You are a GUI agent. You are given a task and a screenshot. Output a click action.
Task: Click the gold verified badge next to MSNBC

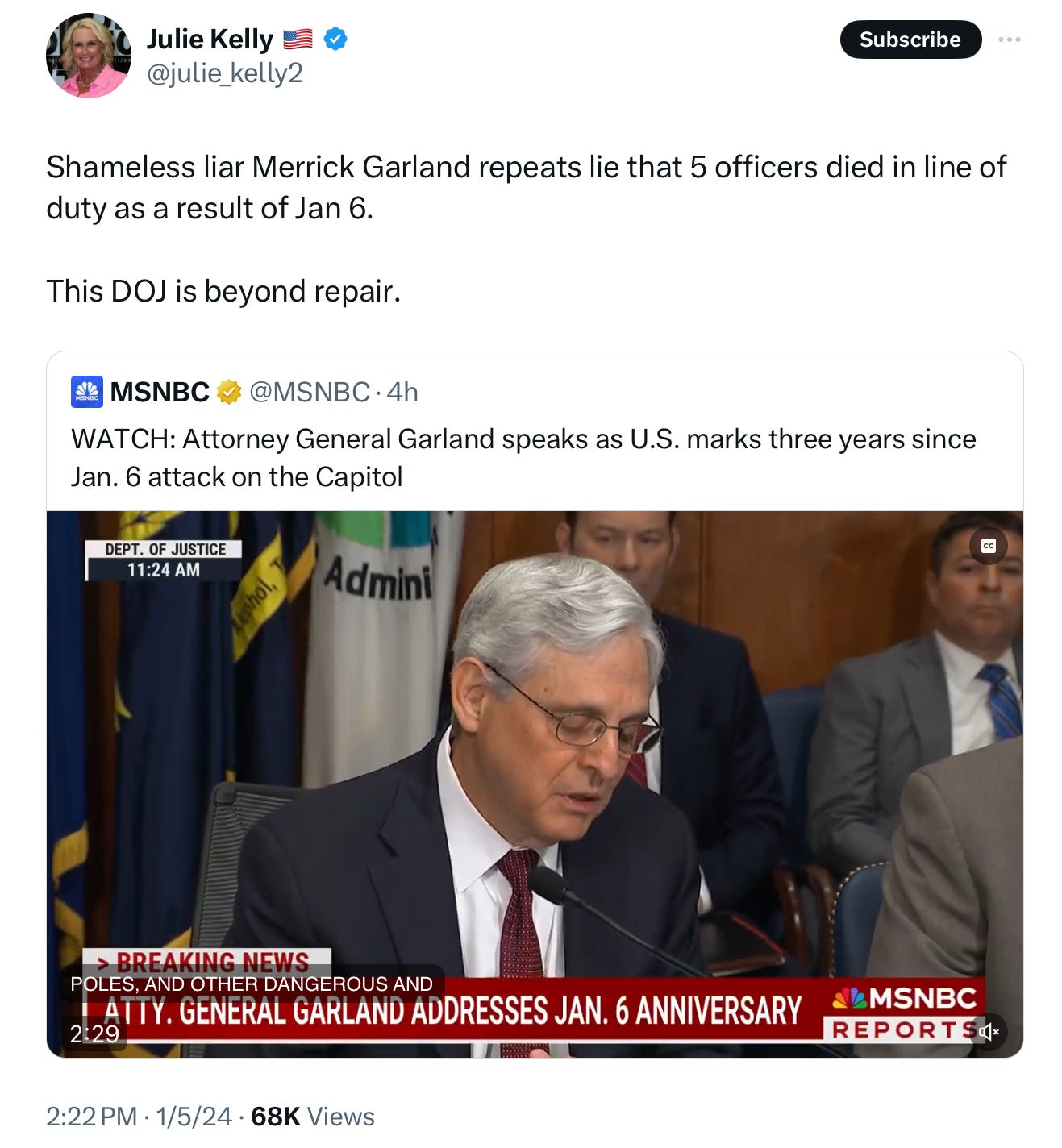(230, 392)
